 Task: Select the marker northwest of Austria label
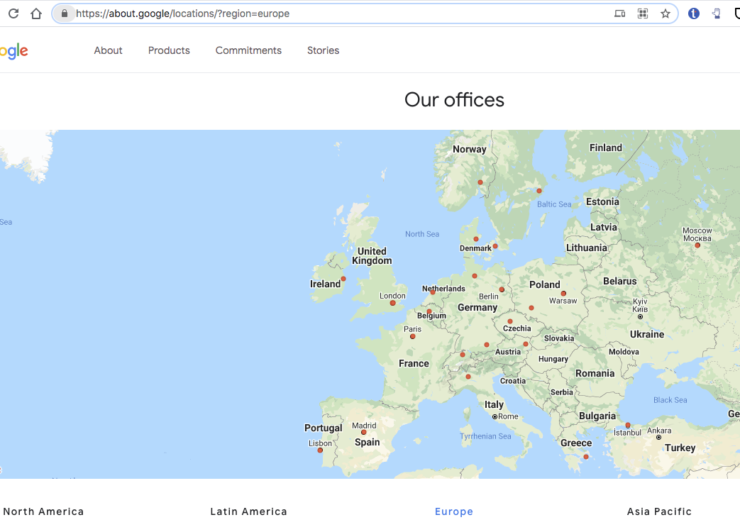(x=487, y=345)
